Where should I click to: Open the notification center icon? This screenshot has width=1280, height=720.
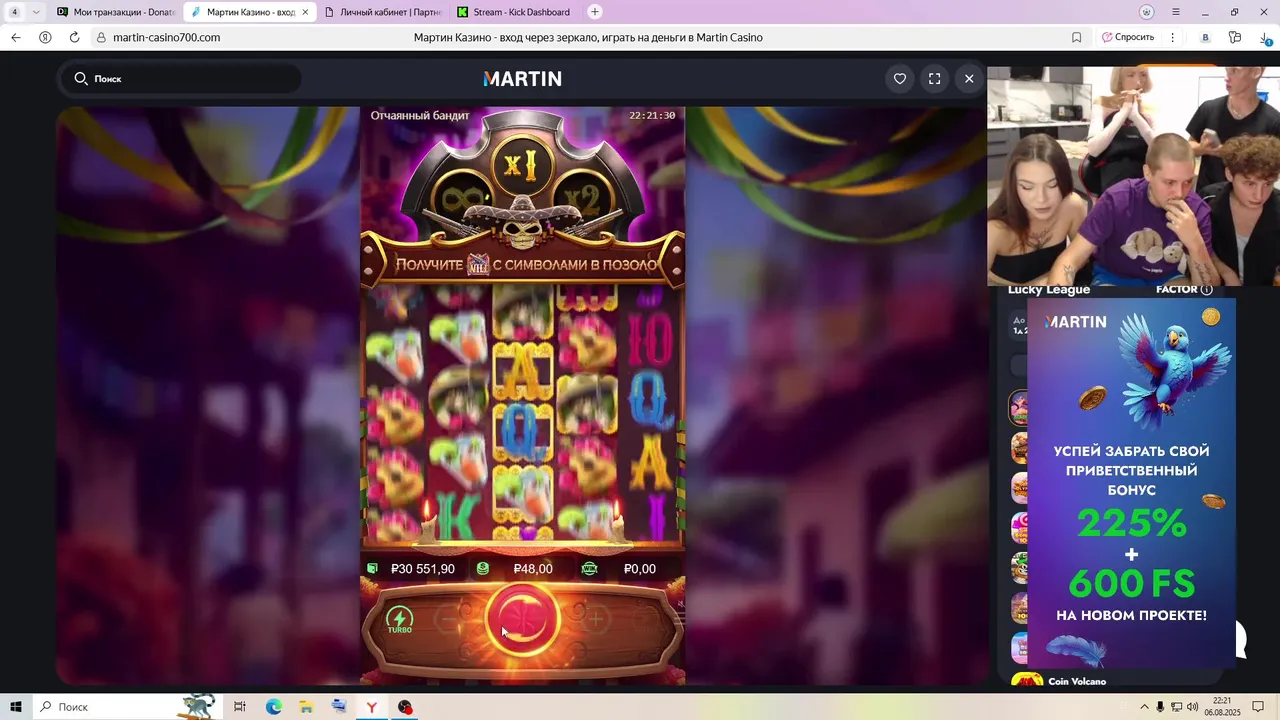pyautogui.click(x=1259, y=707)
